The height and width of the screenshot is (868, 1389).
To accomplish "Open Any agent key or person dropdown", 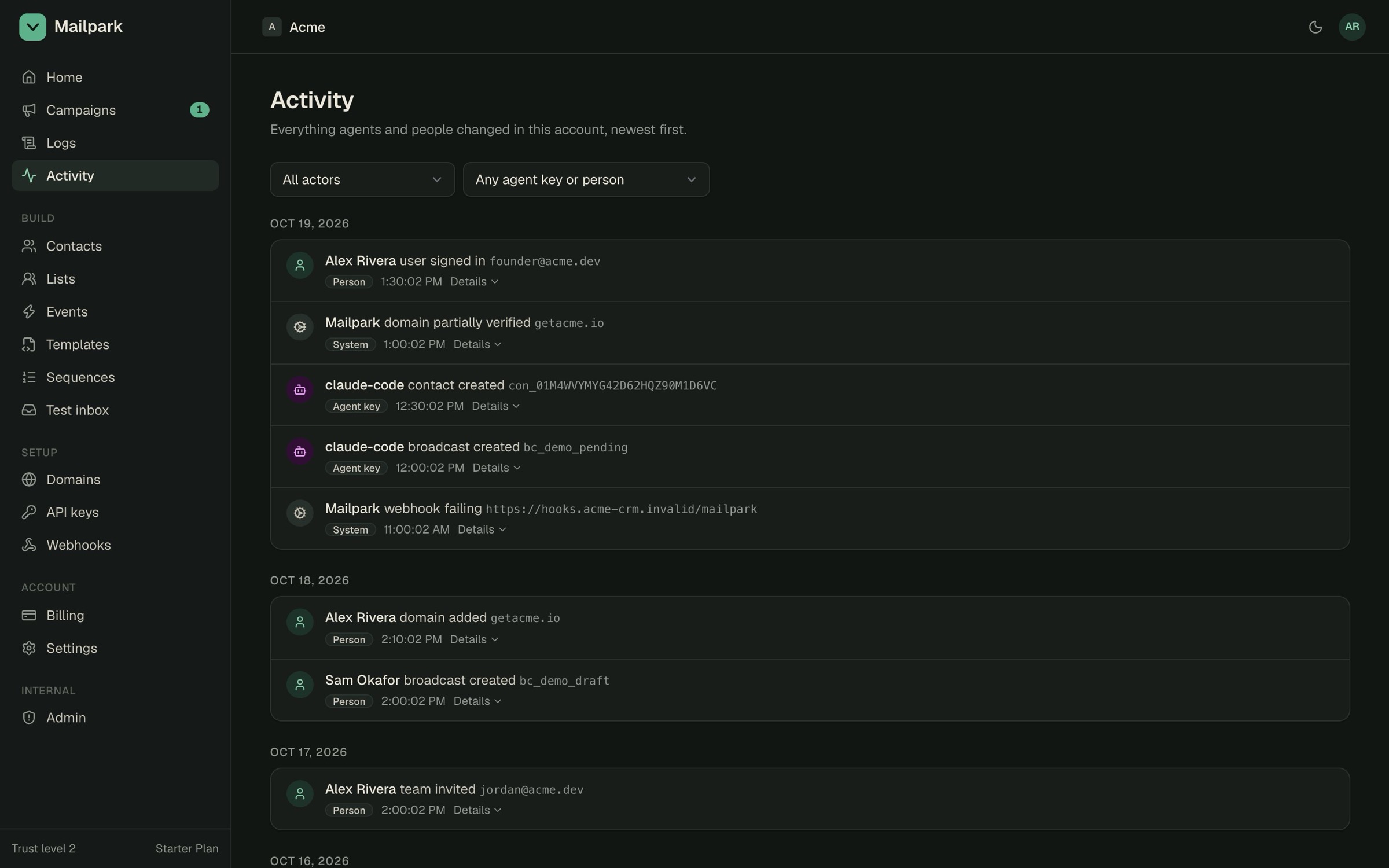I will click(586, 179).
